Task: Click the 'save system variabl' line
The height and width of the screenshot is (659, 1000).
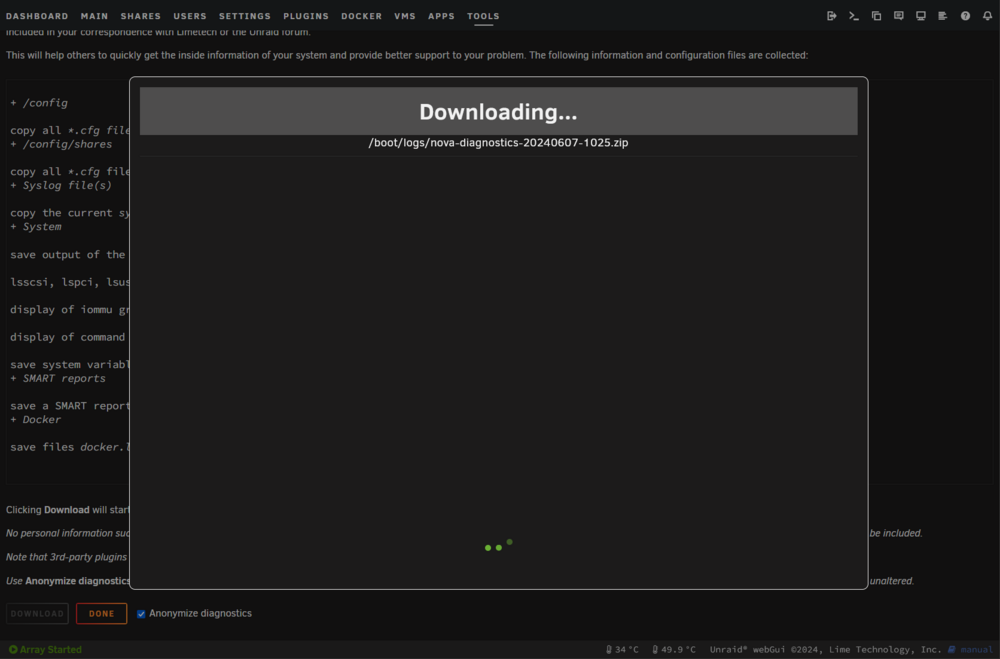Action: pos(70,364)
